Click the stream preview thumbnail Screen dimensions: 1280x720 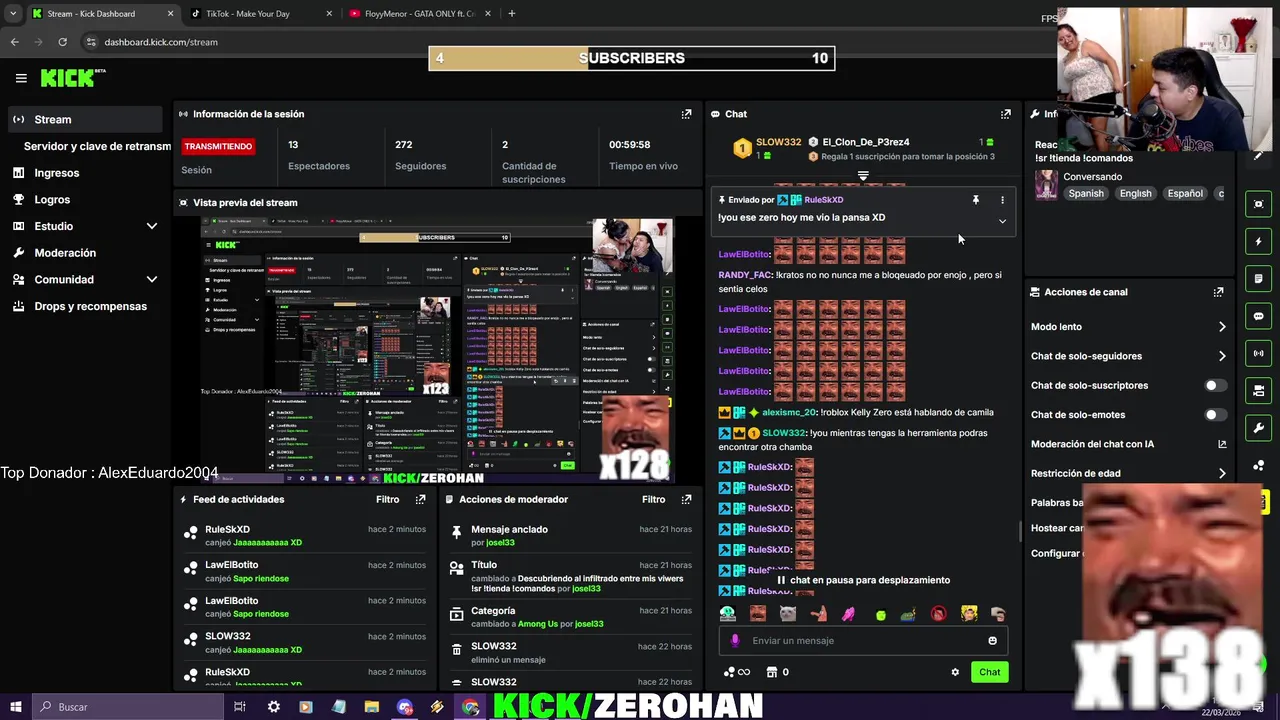(437, 350)
